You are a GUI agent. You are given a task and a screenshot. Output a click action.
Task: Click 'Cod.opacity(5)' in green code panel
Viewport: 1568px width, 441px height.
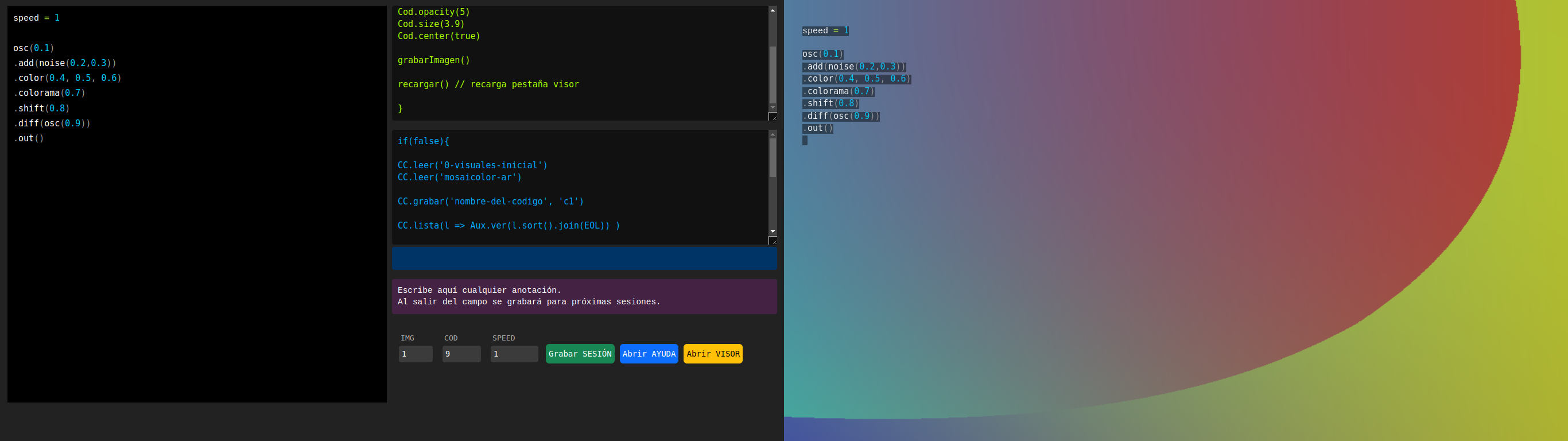click(x=433, y=12)
